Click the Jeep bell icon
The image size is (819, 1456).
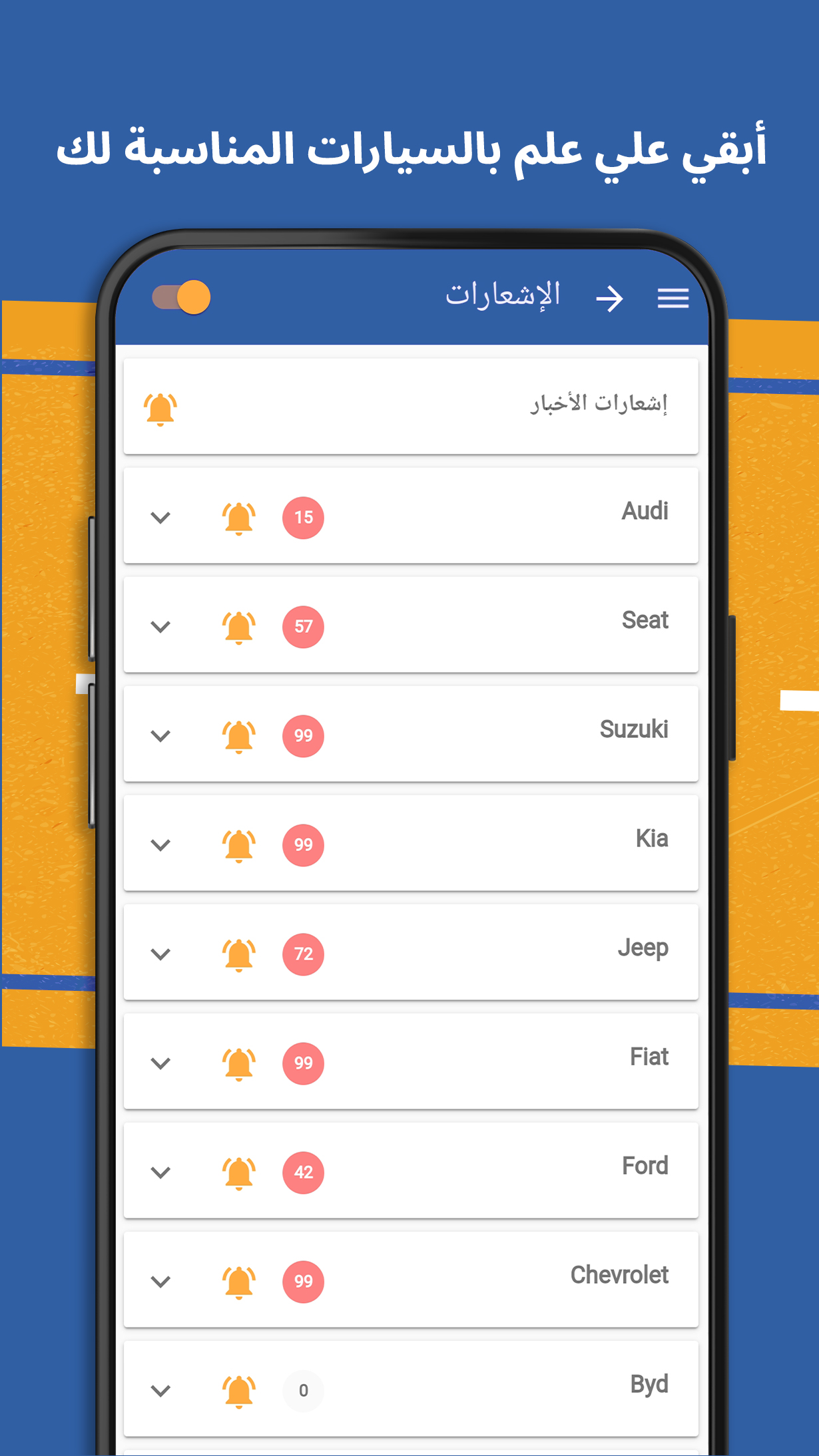[238, 954]
